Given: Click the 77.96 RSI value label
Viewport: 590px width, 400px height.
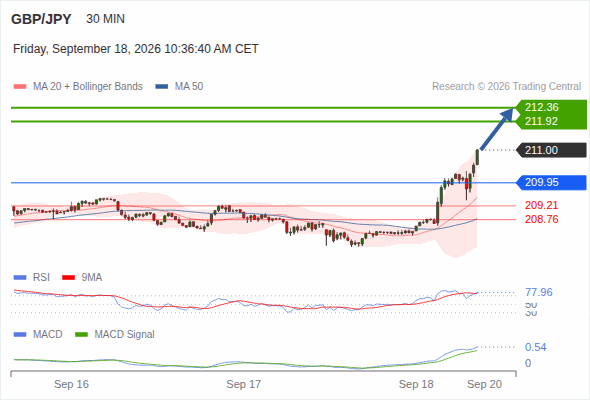Looking at the screenshot, I should point(538,292).
